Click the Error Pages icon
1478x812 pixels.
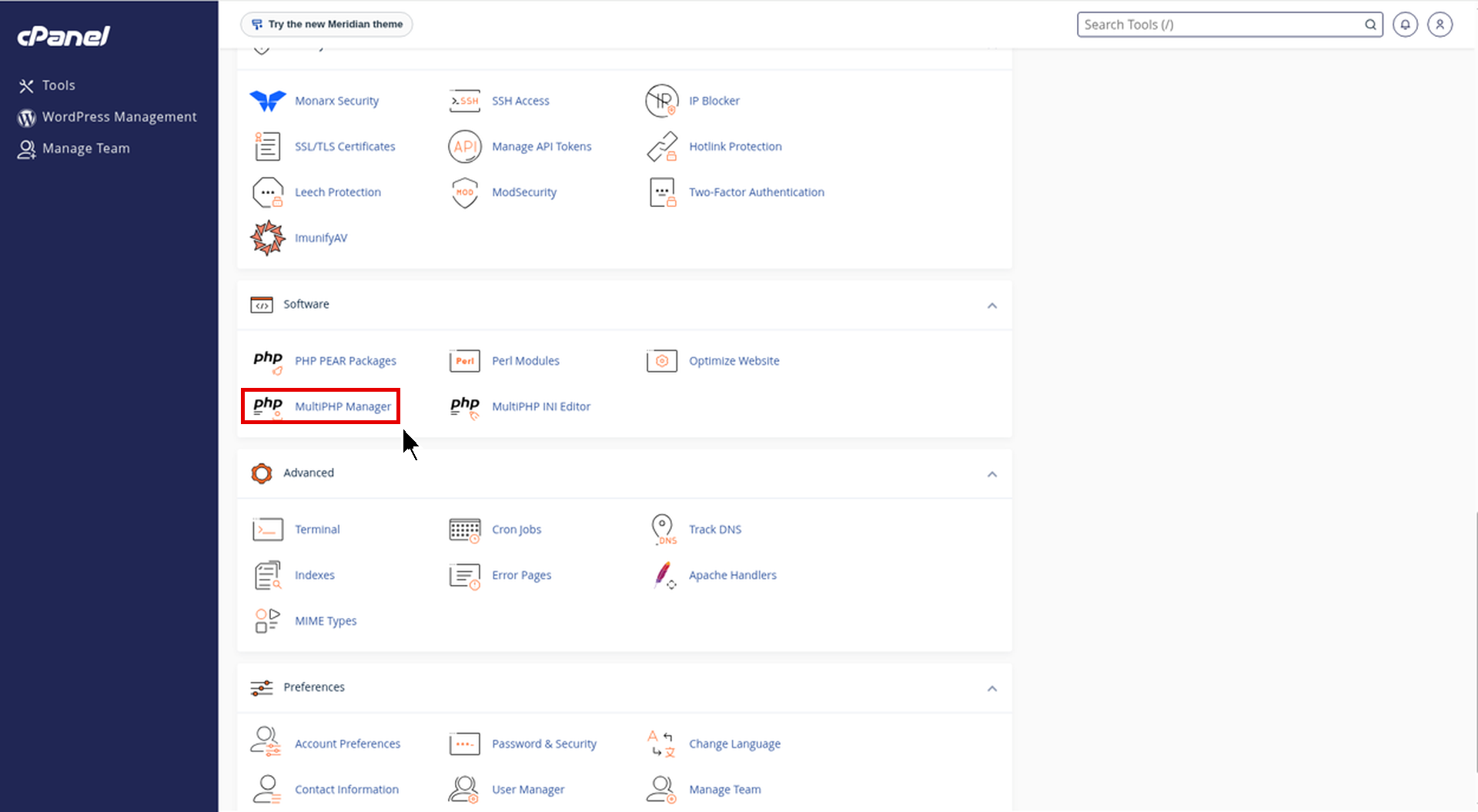[x=465, y=575]
